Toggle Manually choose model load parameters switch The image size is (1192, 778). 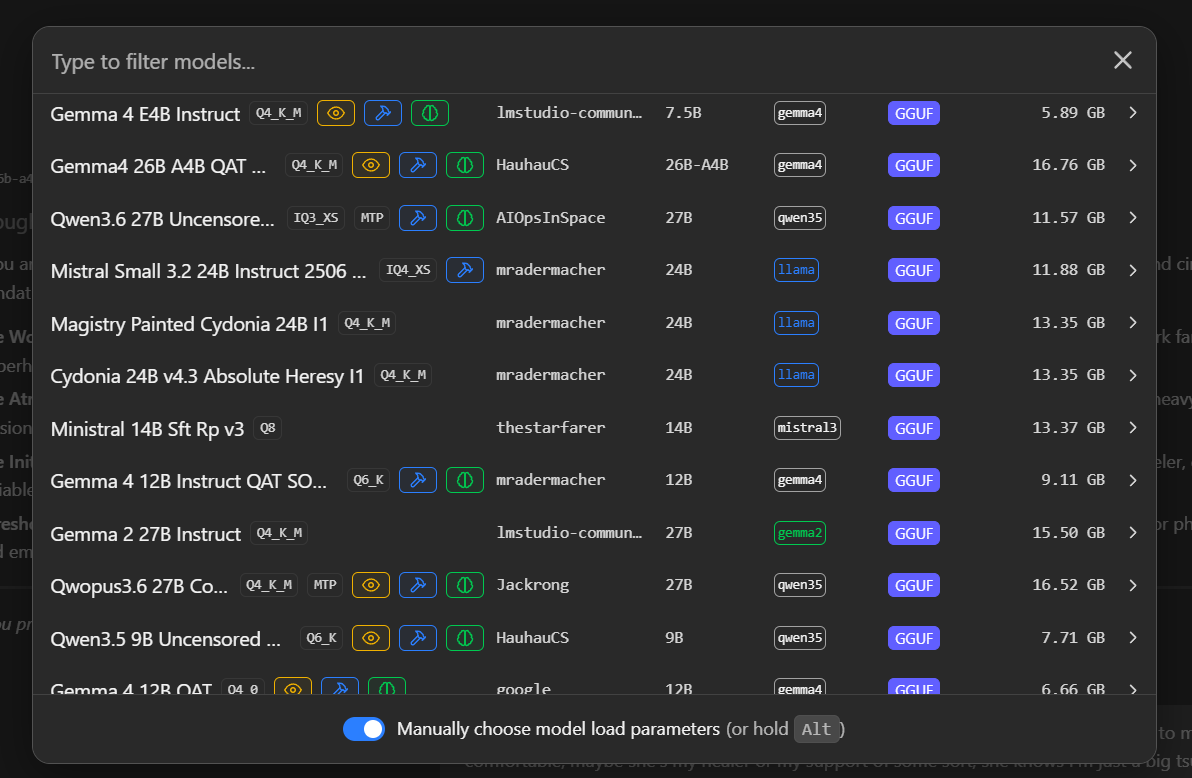363,729
